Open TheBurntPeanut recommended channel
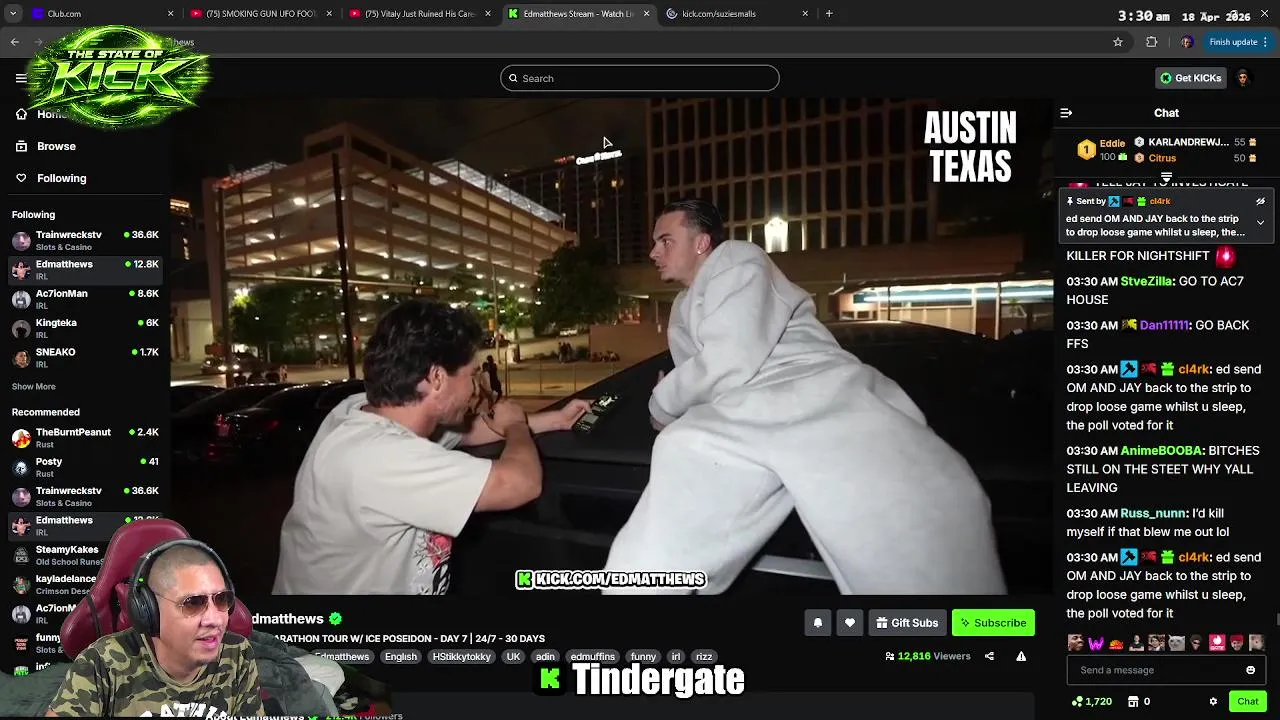1280x720 pixels. point(84,438)
